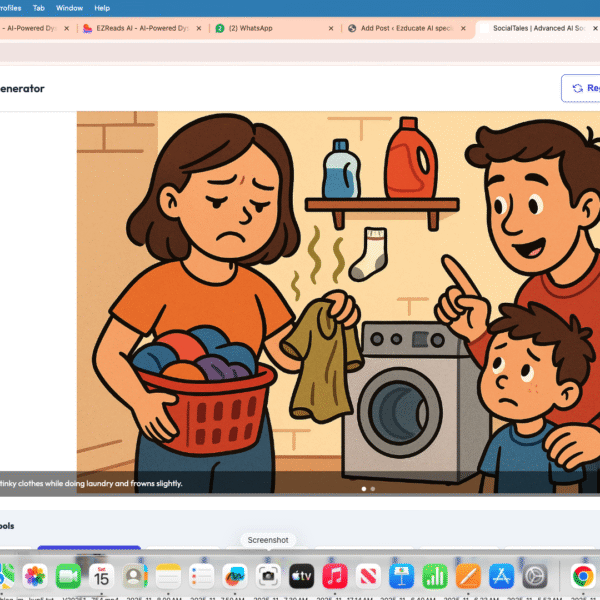Open System Settings from the Dock
600x600 pixels.
click(535, 576)
